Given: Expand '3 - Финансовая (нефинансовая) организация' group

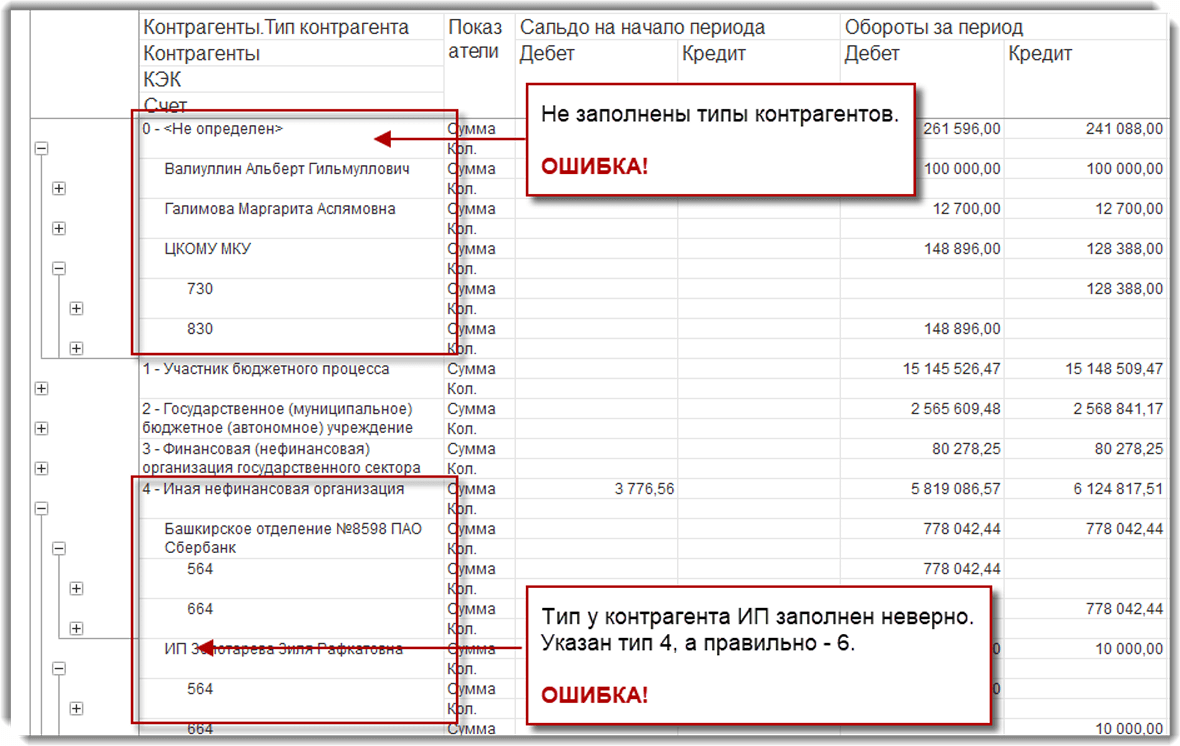Looking at the screenshot, I should coord(42,468).
